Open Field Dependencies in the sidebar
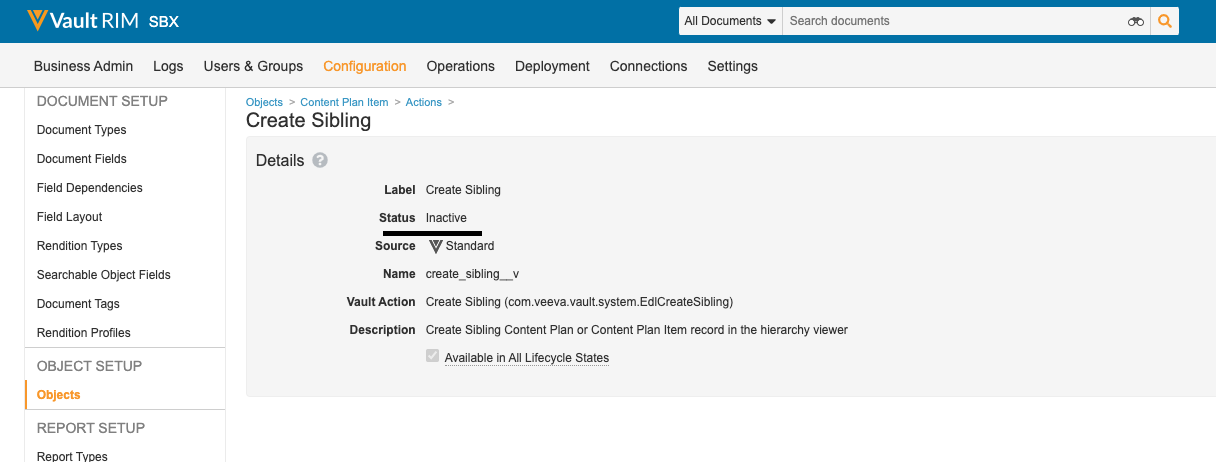The image size is (1216, 462). point(89,188)
